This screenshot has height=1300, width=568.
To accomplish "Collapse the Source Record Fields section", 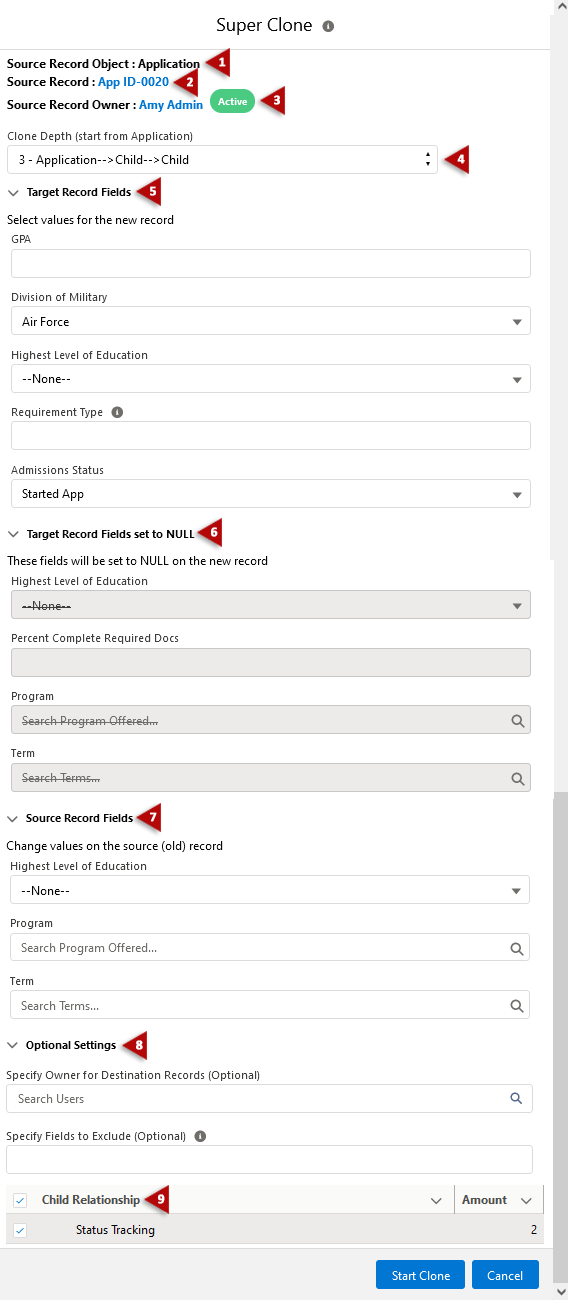I will [x=13, y=818].
